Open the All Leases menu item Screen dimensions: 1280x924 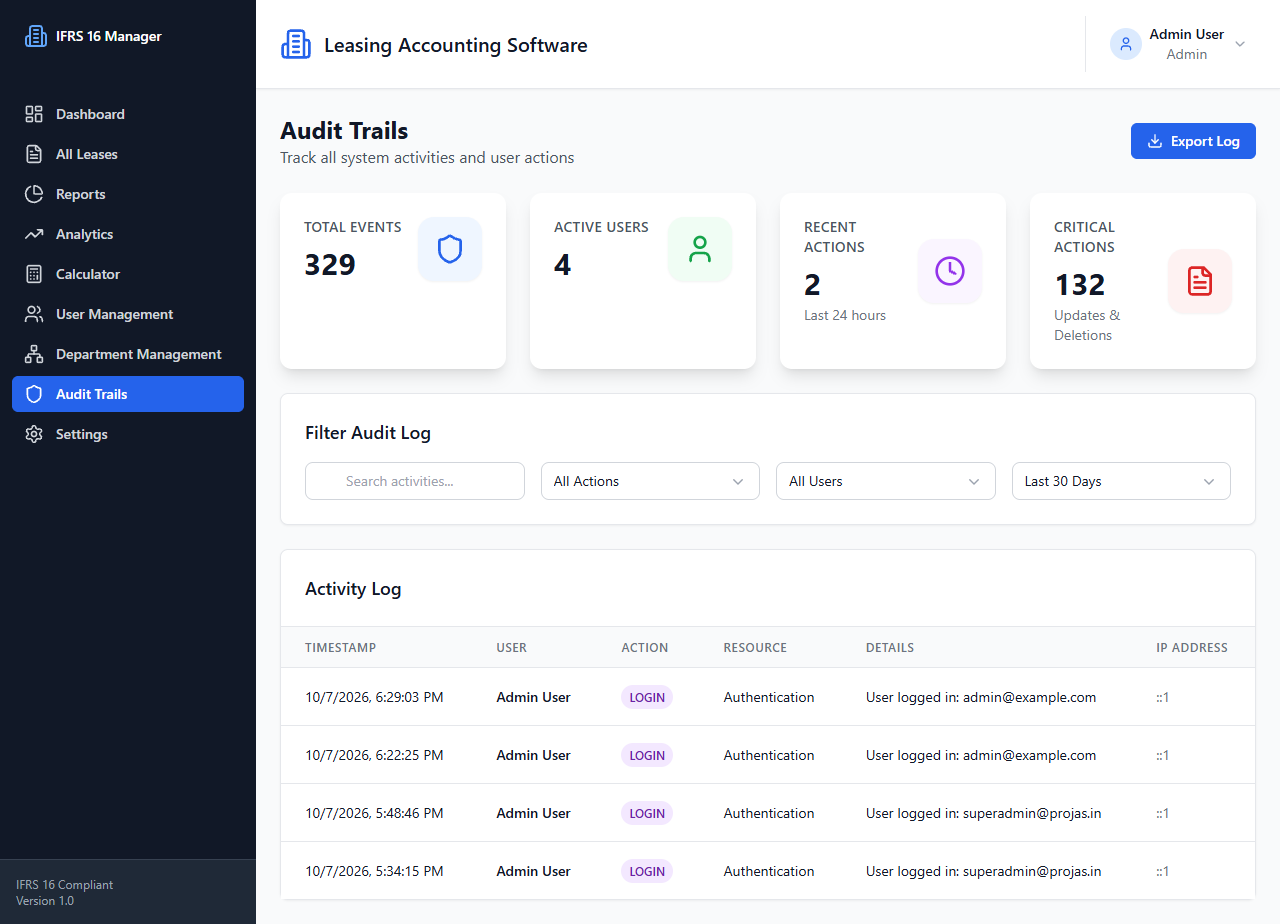click(x=128, y=154)
